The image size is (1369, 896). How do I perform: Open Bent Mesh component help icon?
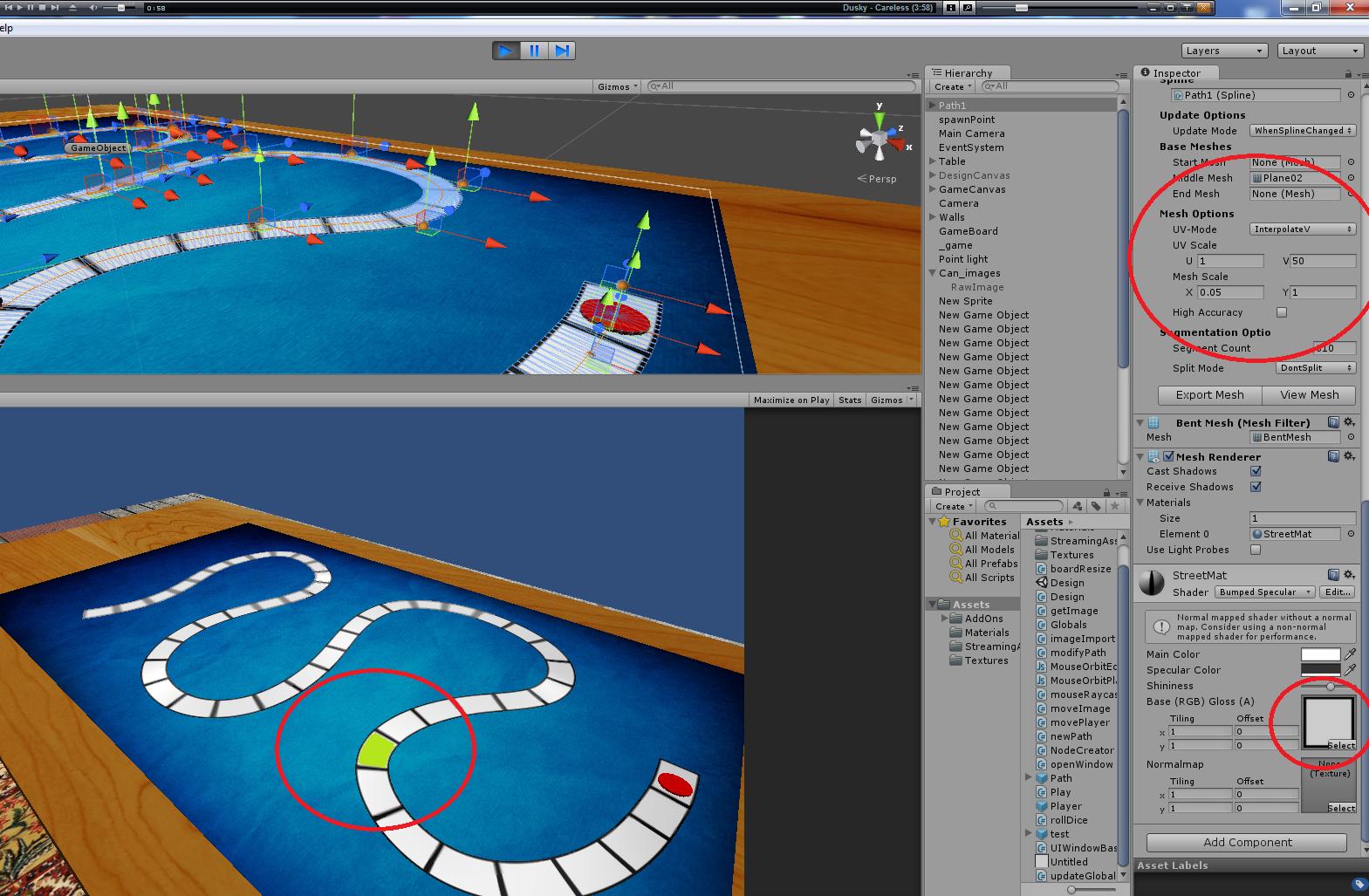click(1333, 423)
